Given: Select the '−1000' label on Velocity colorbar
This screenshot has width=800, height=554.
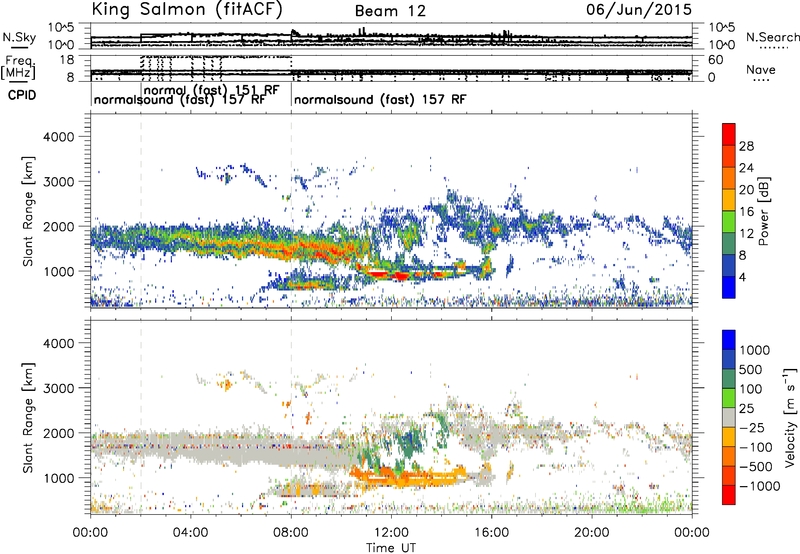Looking at the screenshot, I should 760,486.
